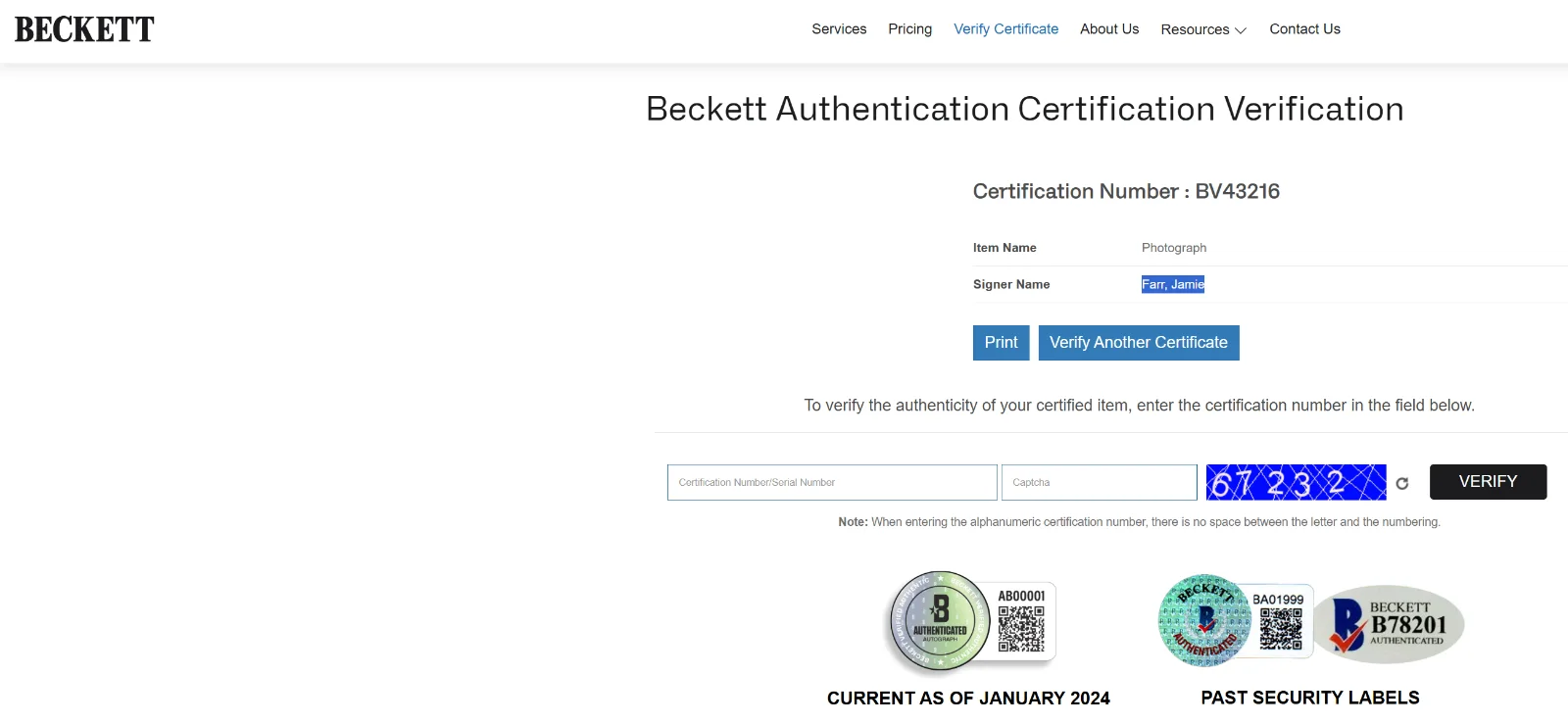
Task: Click the Beckett B78201 sticker image
Action: click(1389, 625)
